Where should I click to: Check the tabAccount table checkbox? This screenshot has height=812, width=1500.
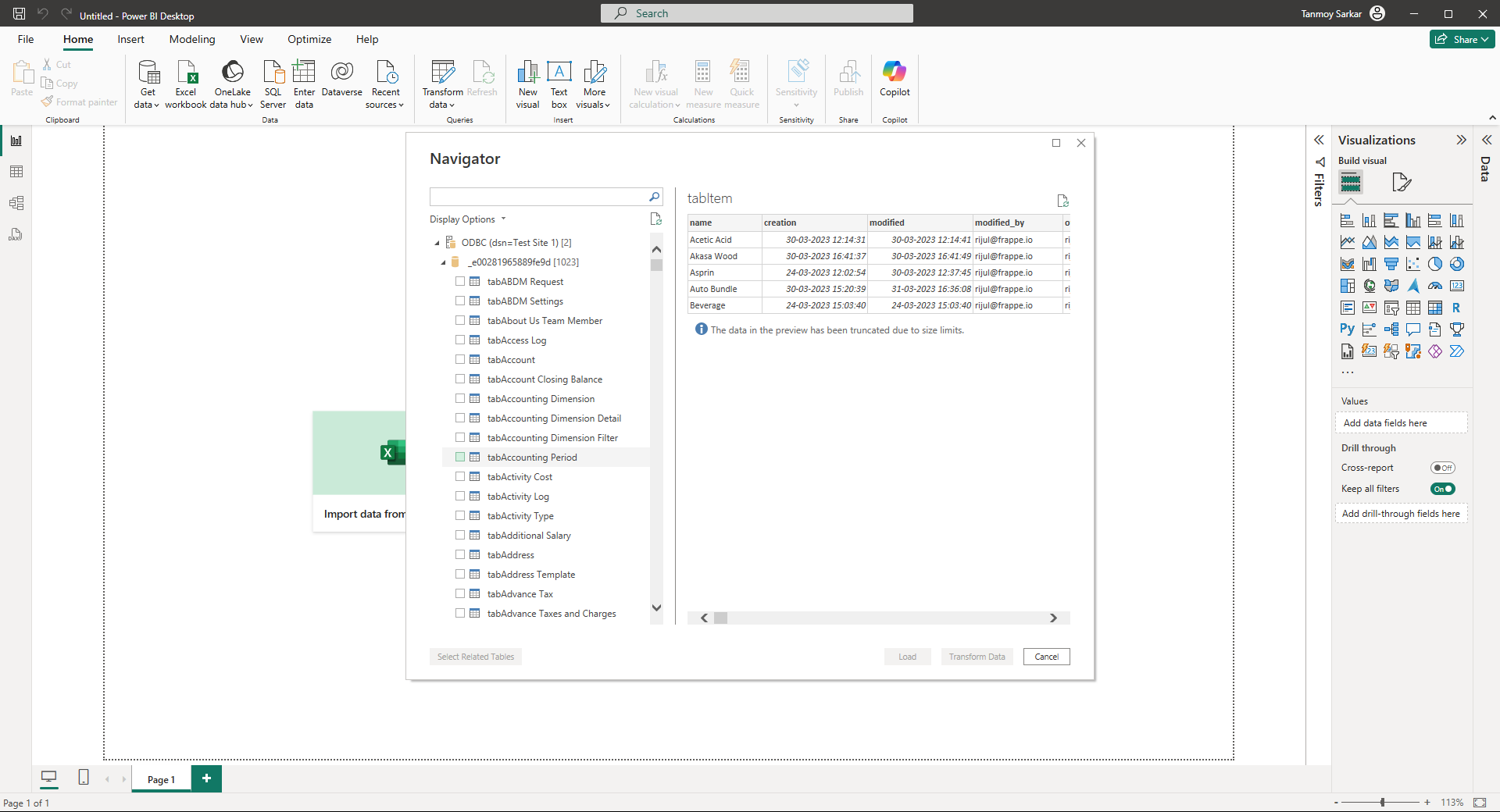(x=460, y=360)
